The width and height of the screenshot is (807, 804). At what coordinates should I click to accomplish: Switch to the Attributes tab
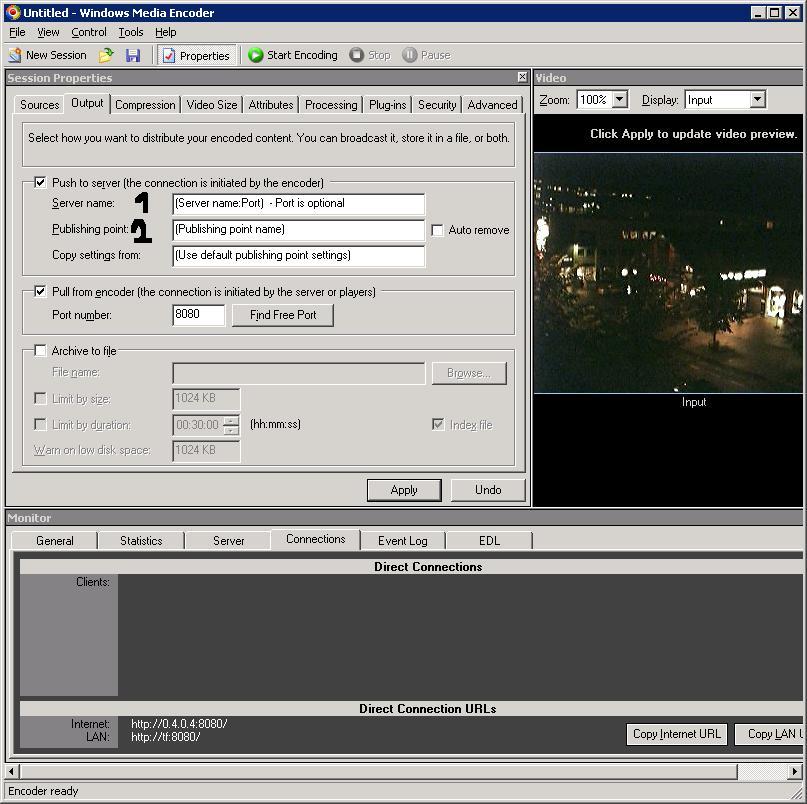[271, 104]
